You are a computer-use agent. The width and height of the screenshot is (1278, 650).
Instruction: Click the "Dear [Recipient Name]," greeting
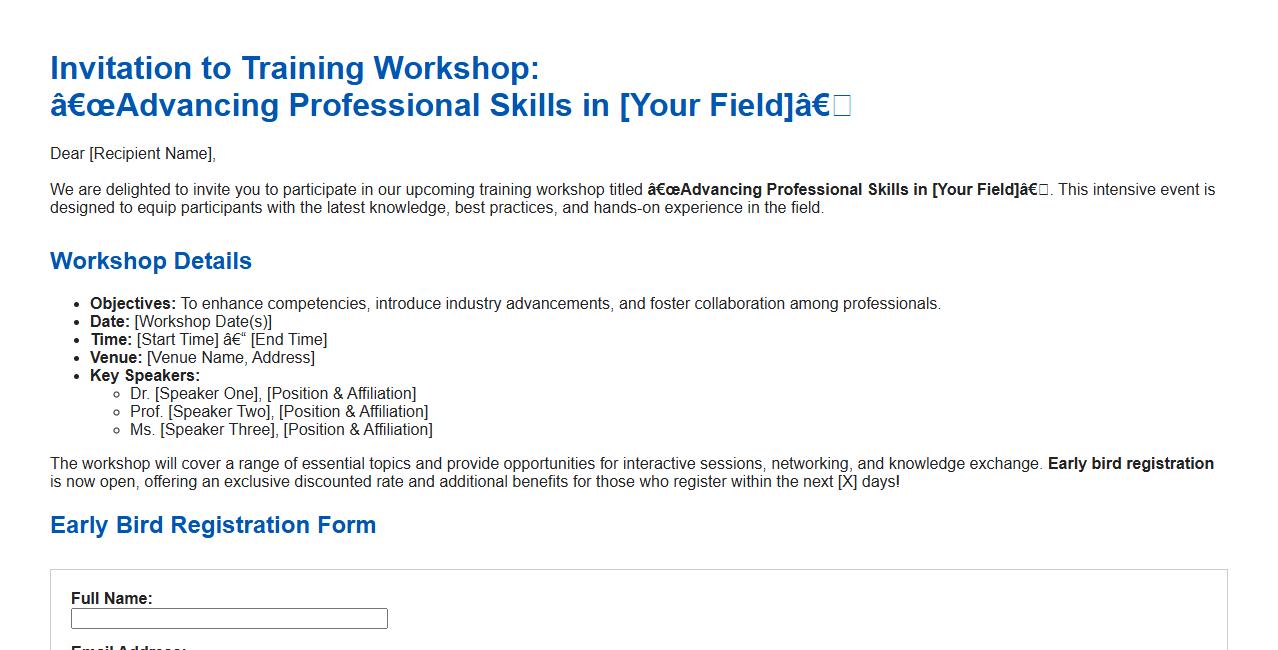point(133,154)
